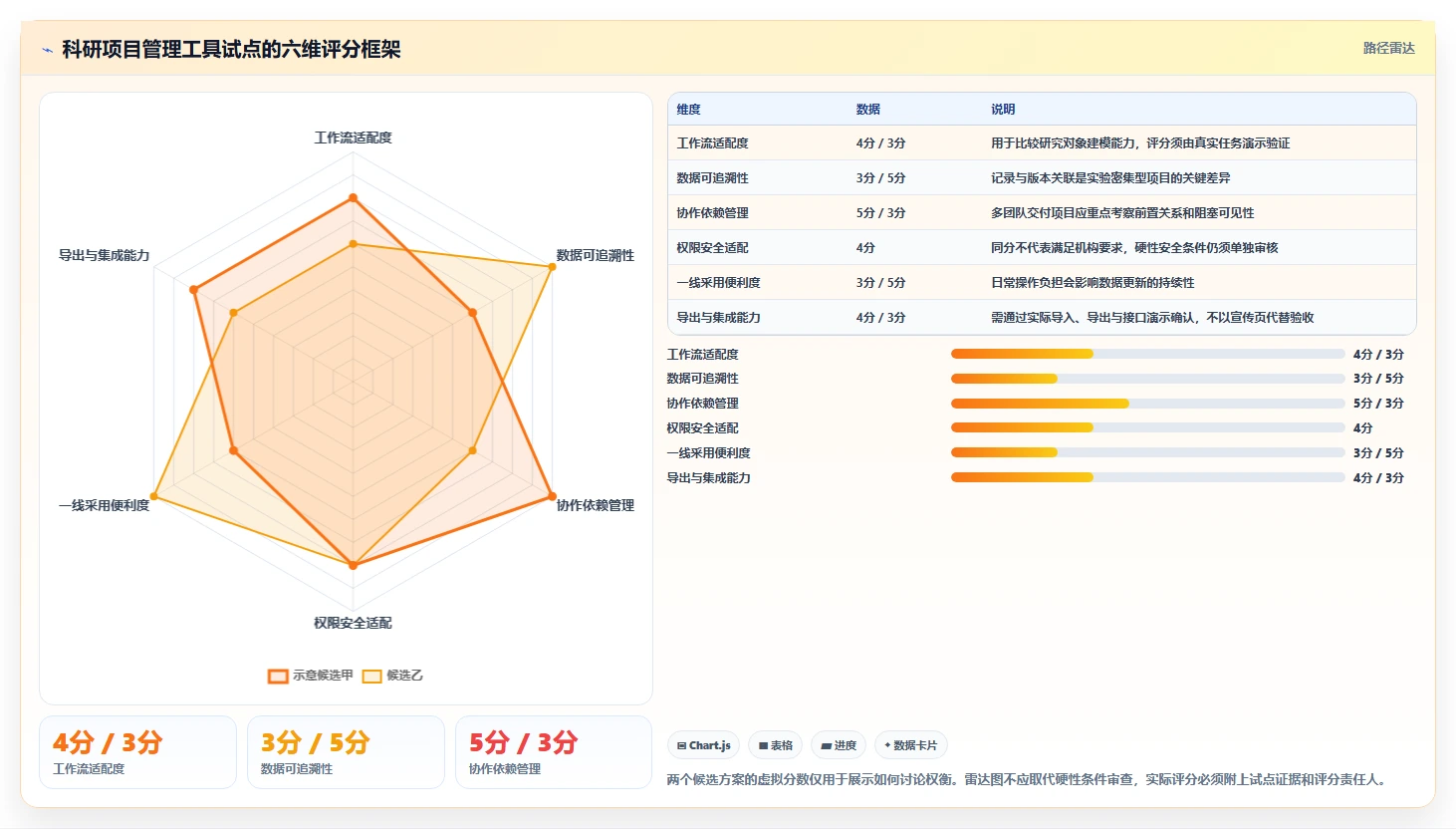Click candidate A point on 协作依赖管理 axis
This screenshot has height=829, width=1456.
pyautogui.click(x=552, y=496)
